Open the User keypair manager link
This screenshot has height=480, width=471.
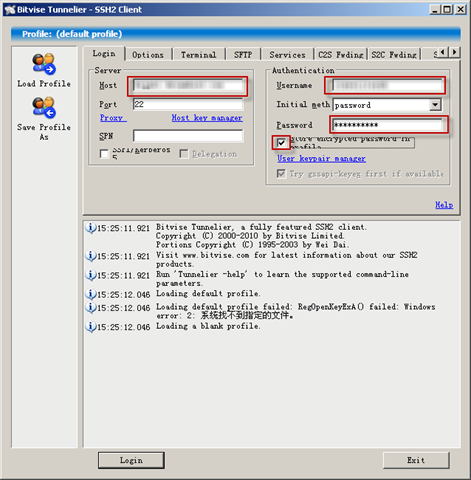tap(321, 159)
